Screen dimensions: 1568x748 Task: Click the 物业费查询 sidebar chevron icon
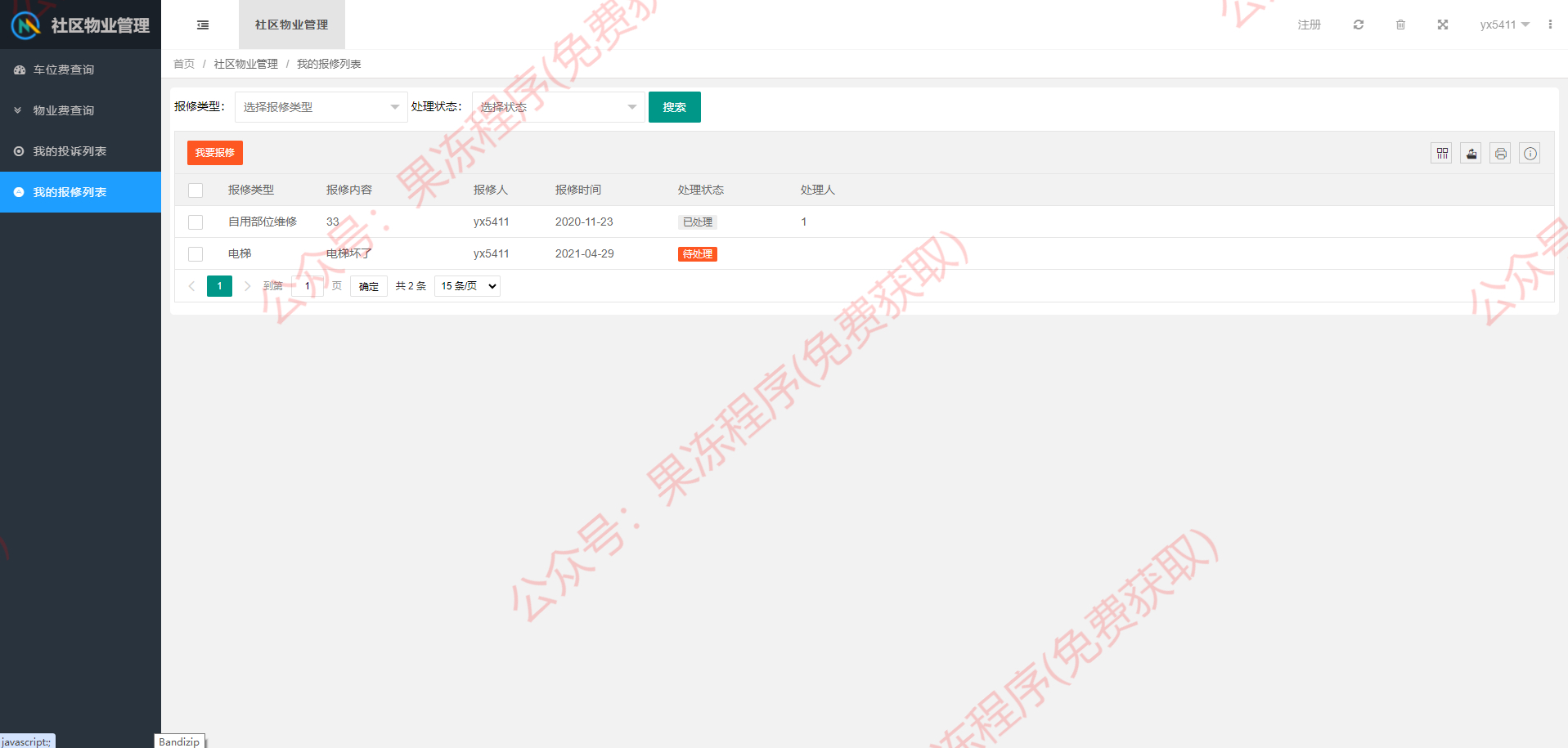(18, 110)
